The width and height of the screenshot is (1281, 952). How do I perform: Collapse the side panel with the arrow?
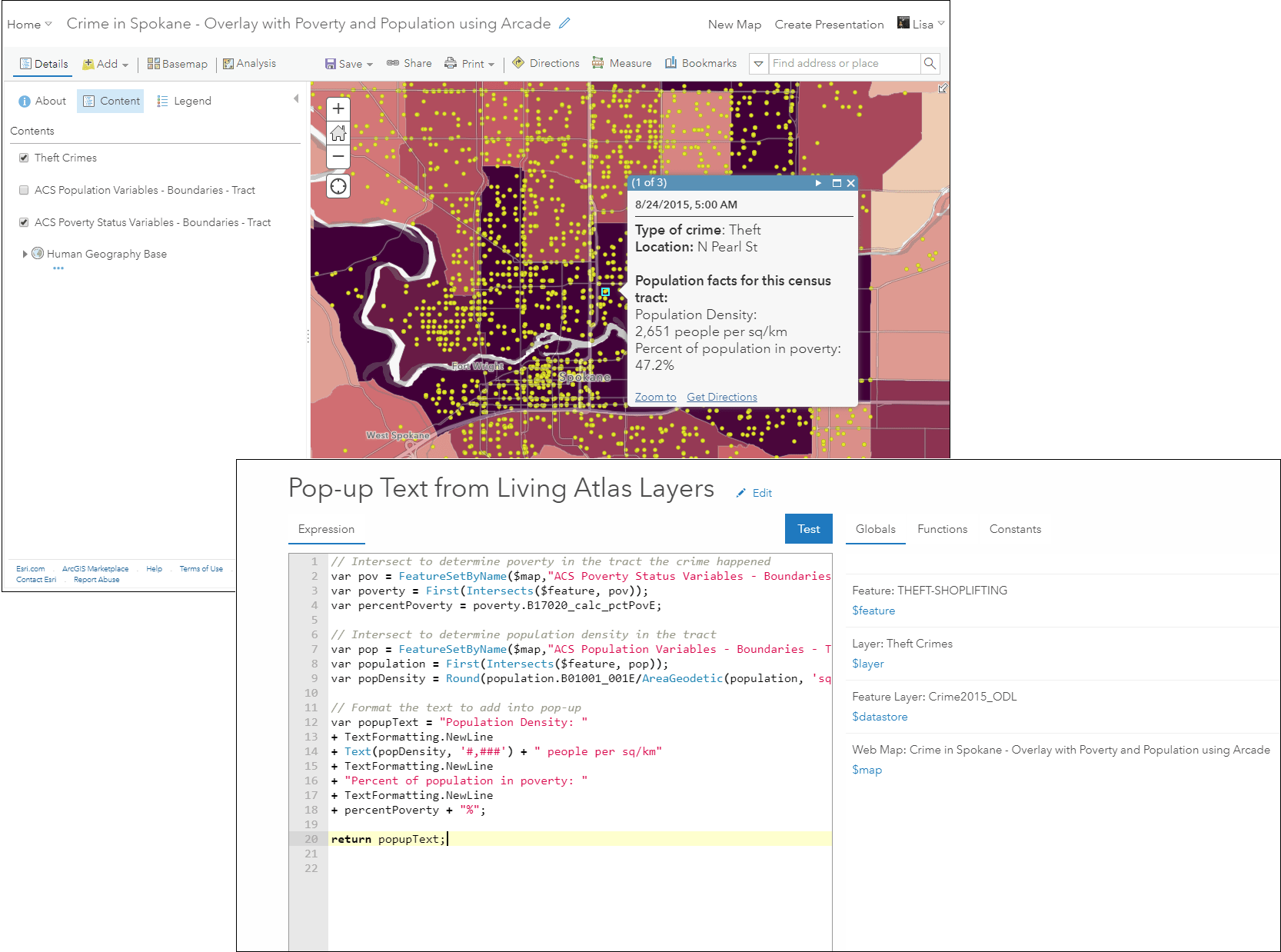pos(296,98)
